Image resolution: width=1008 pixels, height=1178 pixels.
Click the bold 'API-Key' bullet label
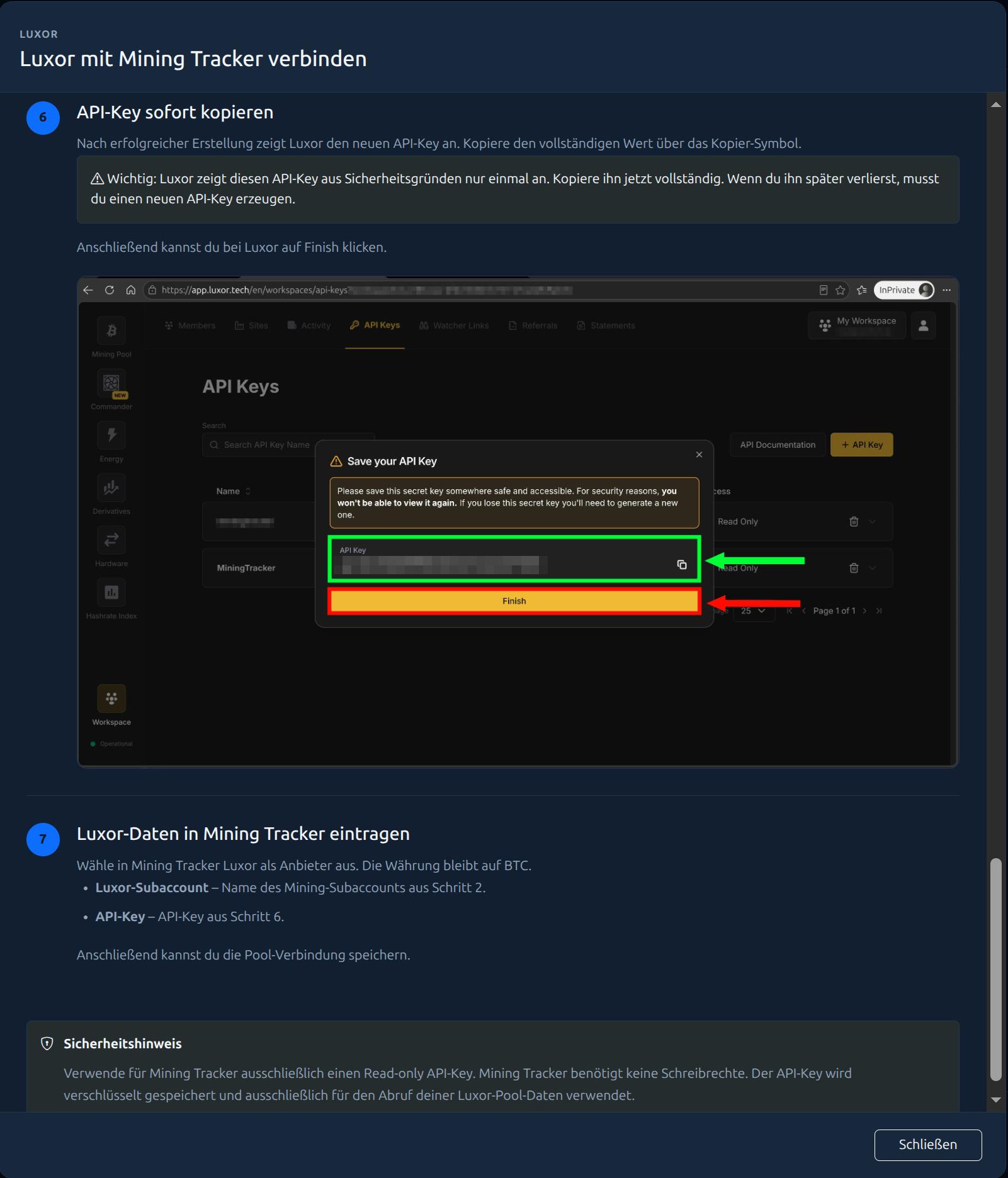pos(120,917)
